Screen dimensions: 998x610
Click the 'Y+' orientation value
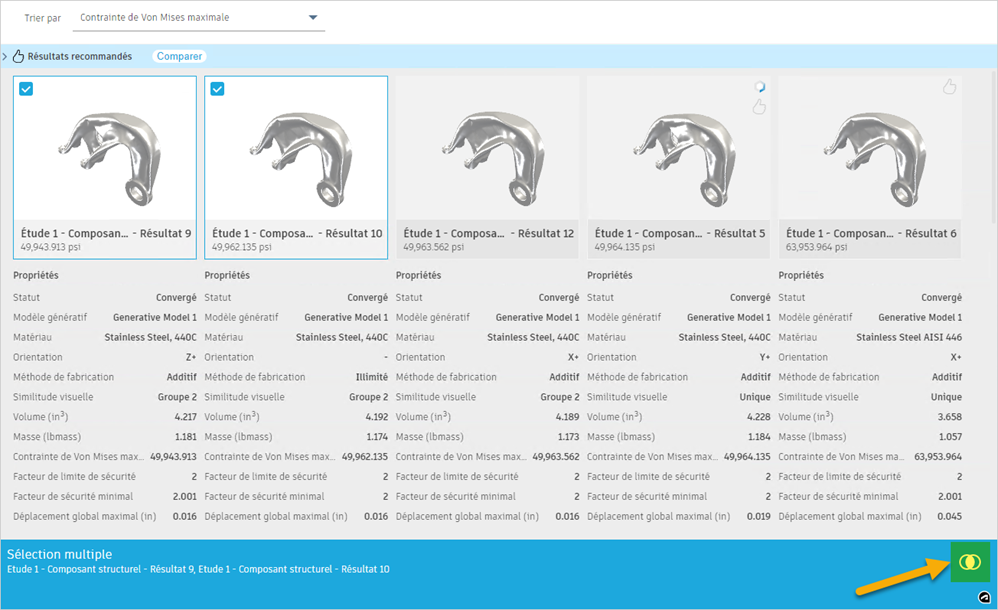click(x=764, y=357)
